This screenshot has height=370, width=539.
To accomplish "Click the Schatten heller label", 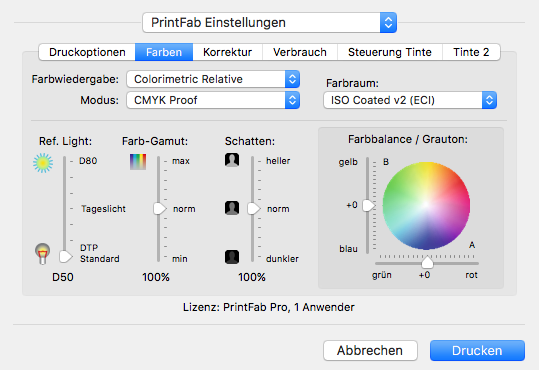I will click(278, 161).
